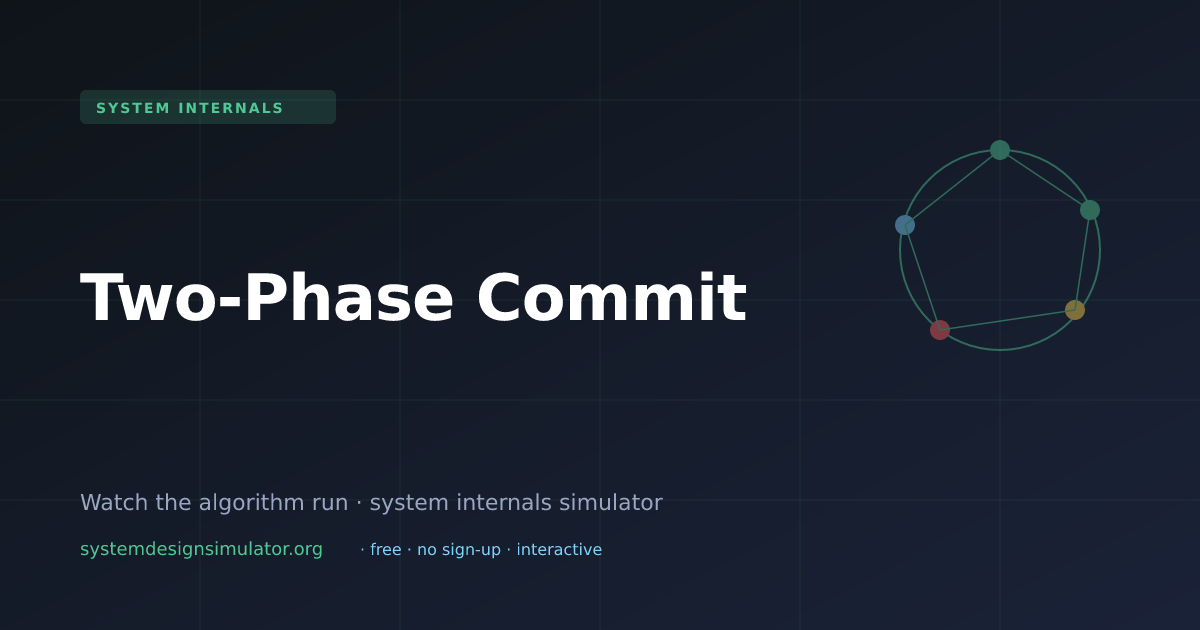Image resolution: width=1200 pixels, height=630 pixels.
Task: Select the blue node in the ring diagram
Action: click(x=905, y=225)
